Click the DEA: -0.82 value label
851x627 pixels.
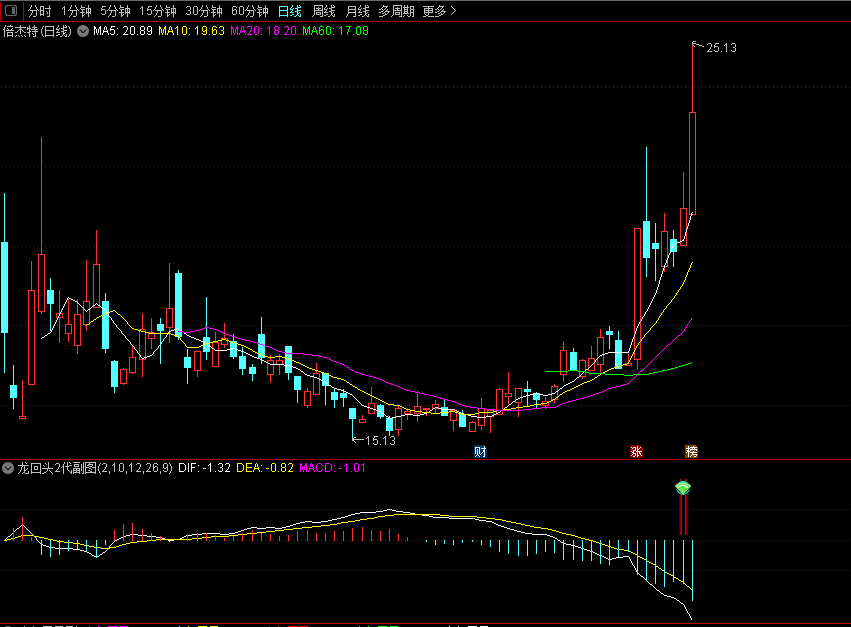click(x=265, y=468)
